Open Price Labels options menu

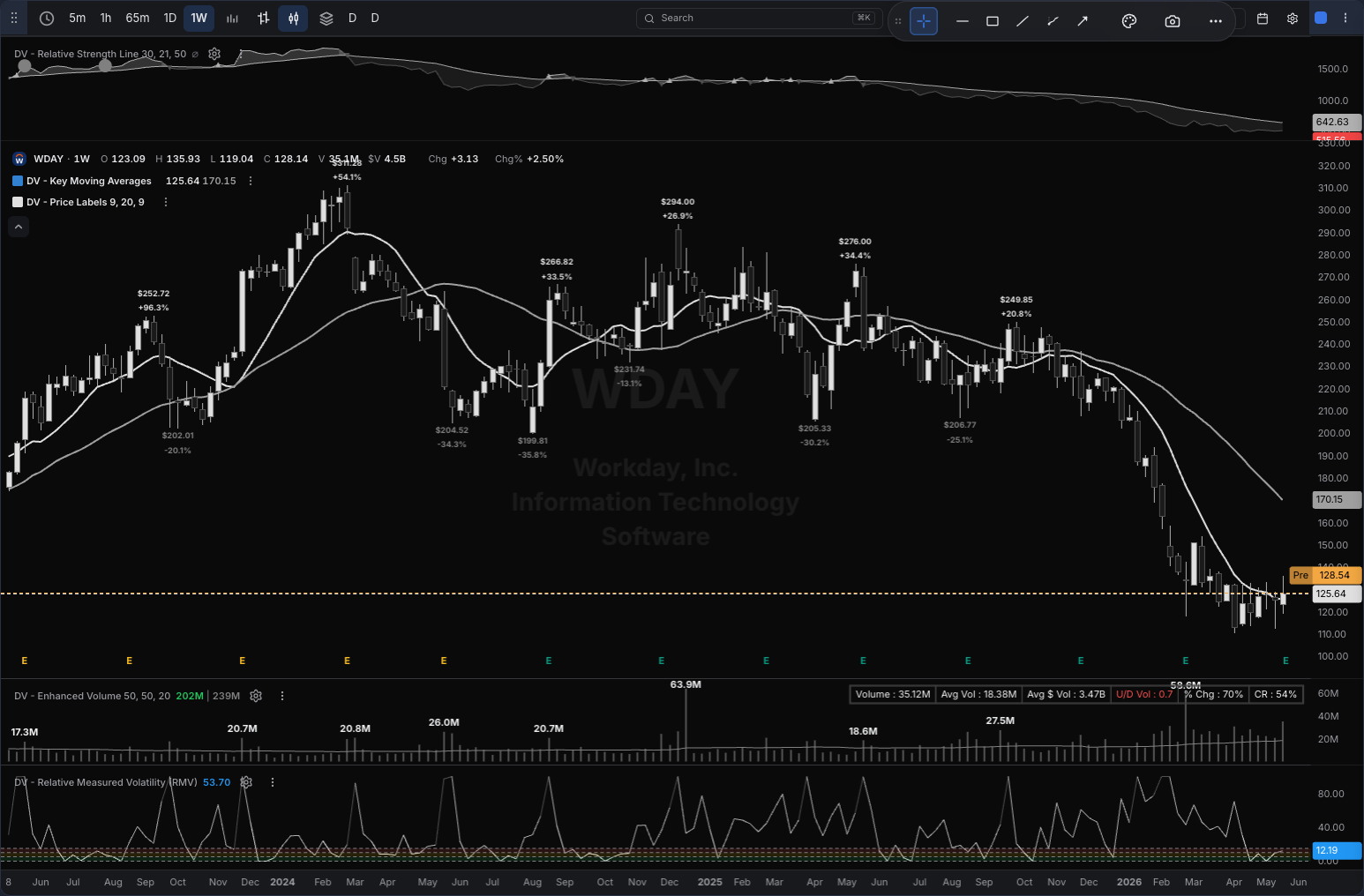pyautogui.click(x=166, y=202)
